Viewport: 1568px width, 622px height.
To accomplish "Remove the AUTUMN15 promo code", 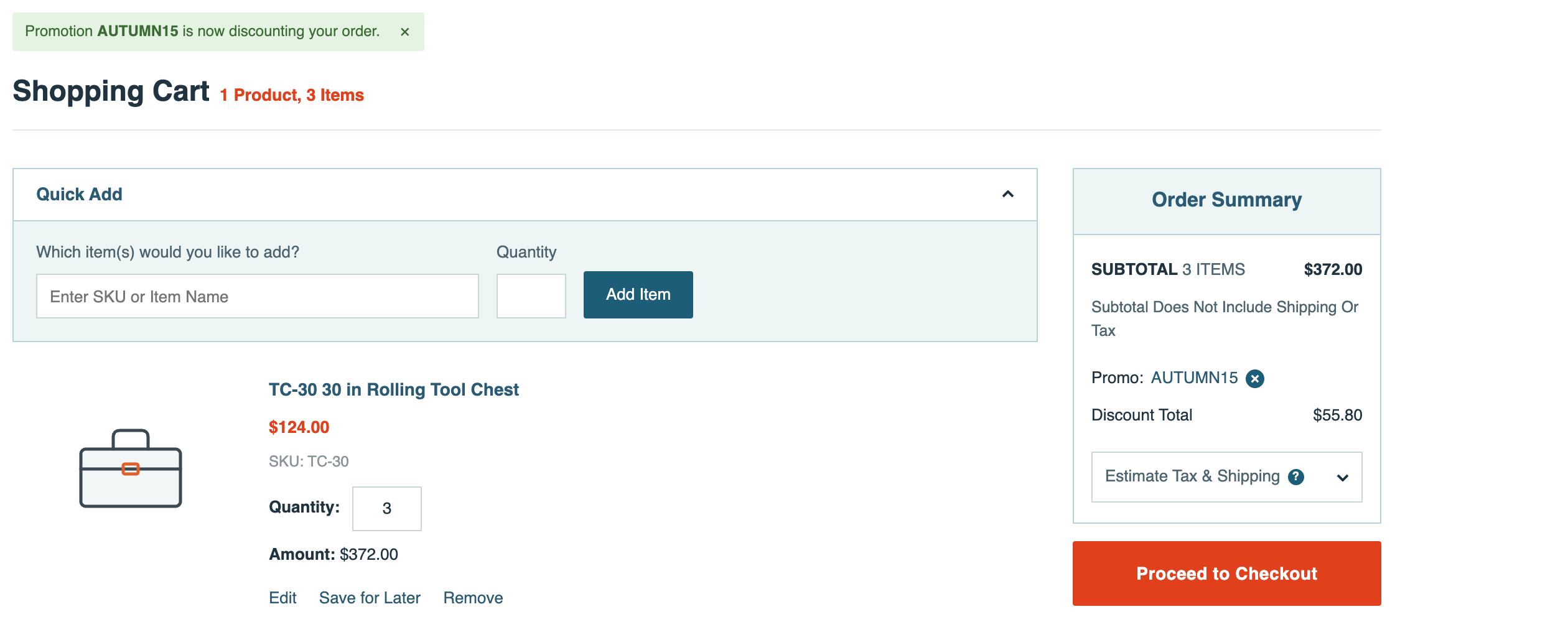I will 1254,378.
